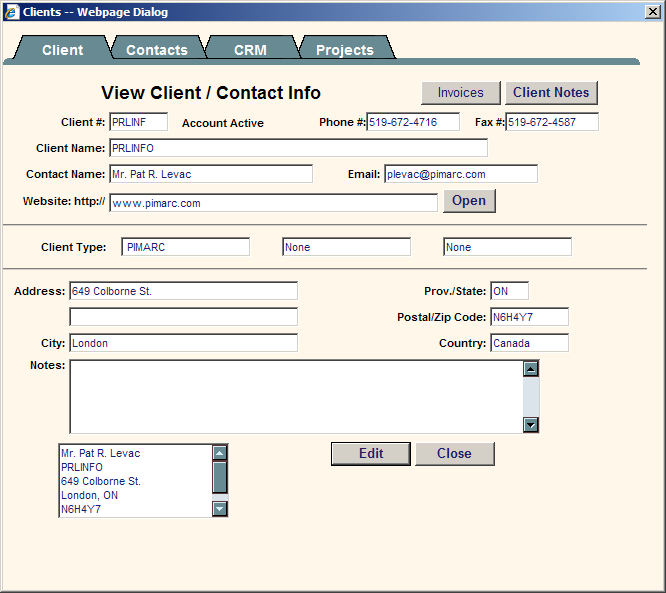
Task: Click the empty second address line field
Action: coord(183,317)
